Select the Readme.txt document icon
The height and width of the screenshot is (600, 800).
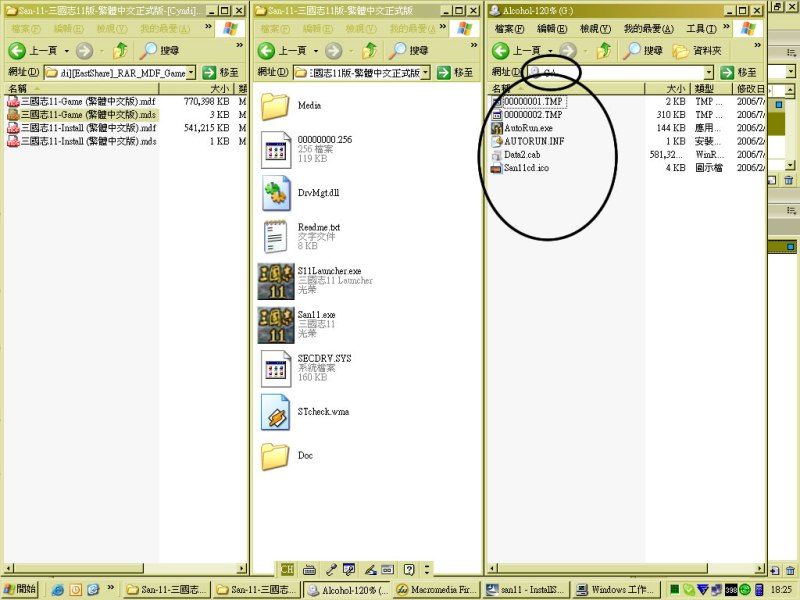pos(276,237)
